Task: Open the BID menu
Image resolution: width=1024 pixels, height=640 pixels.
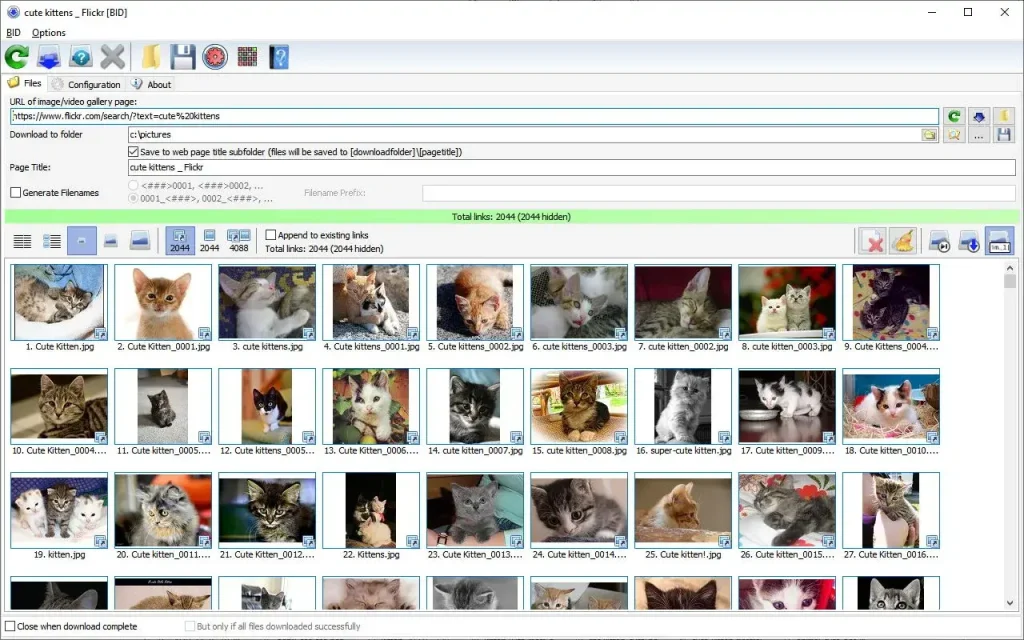Action: [x=13, y=32]
